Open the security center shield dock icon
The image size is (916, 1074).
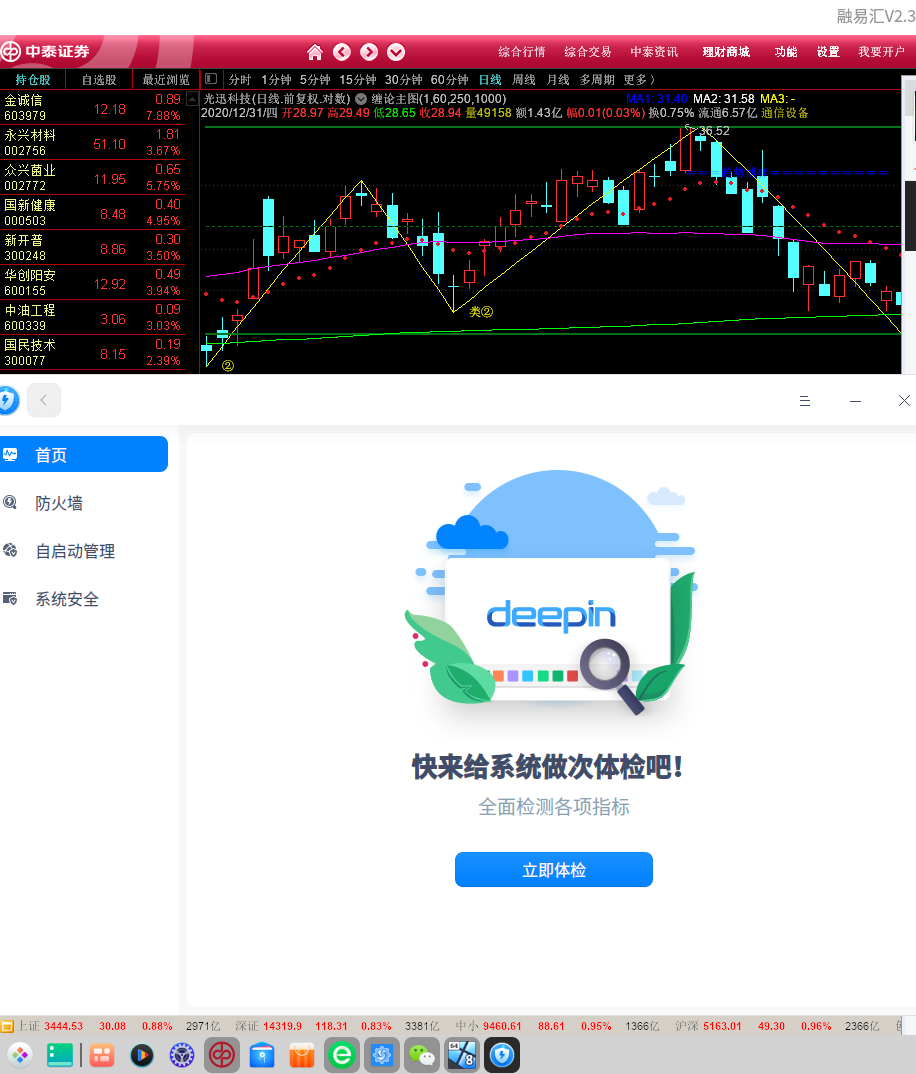[x=502, y=1056]
